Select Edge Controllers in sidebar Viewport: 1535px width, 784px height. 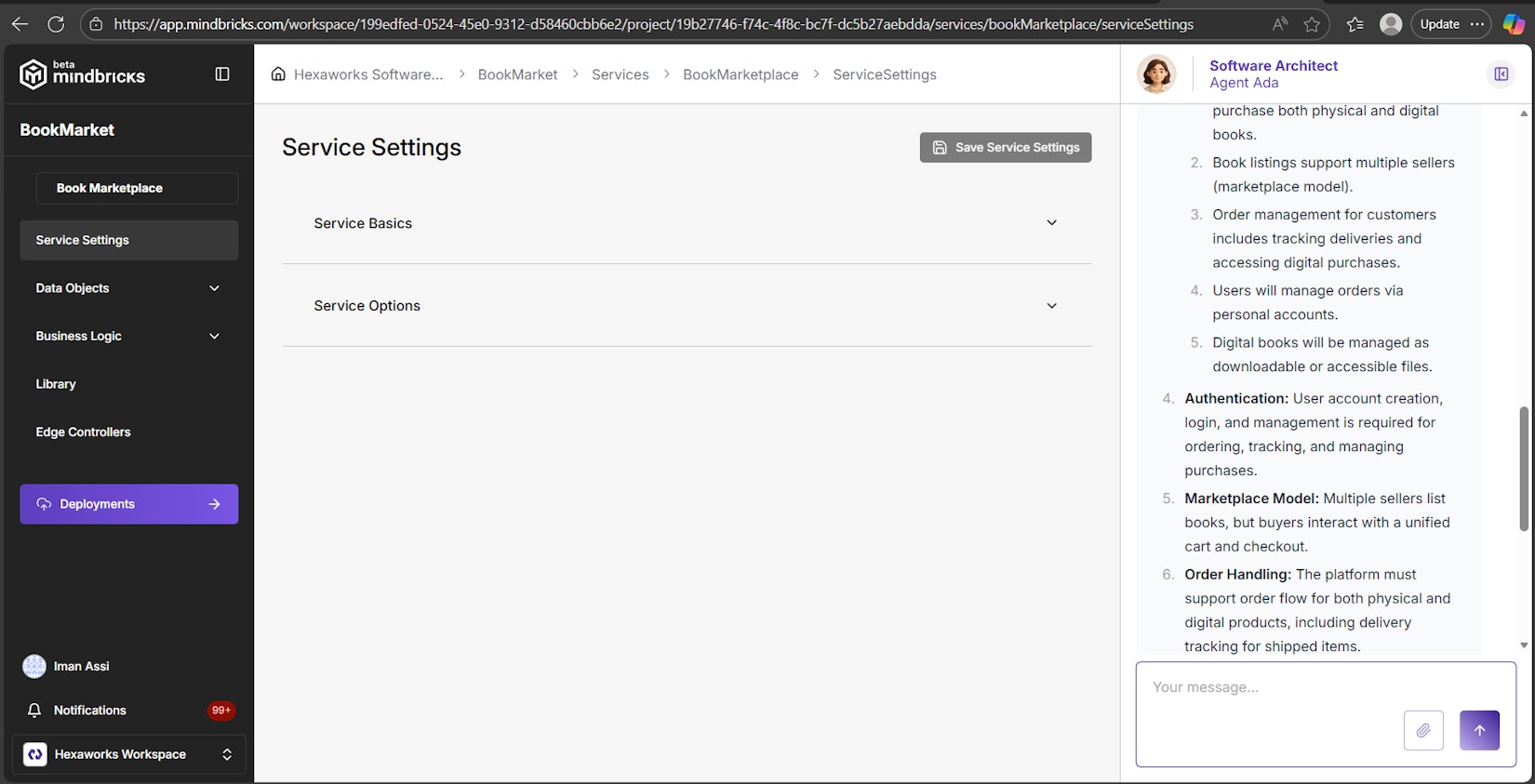(83, 432)
